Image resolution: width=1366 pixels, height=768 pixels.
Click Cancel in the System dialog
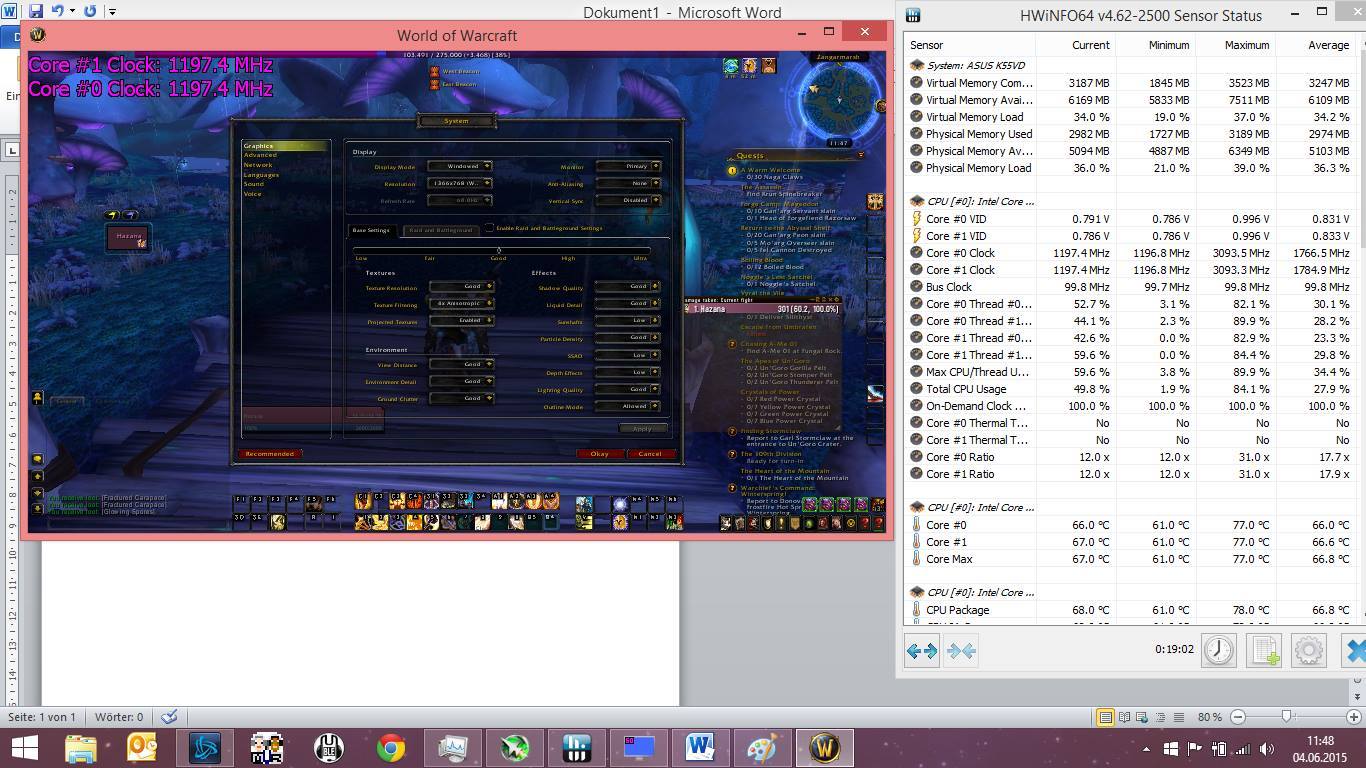(x=650, y=454)
